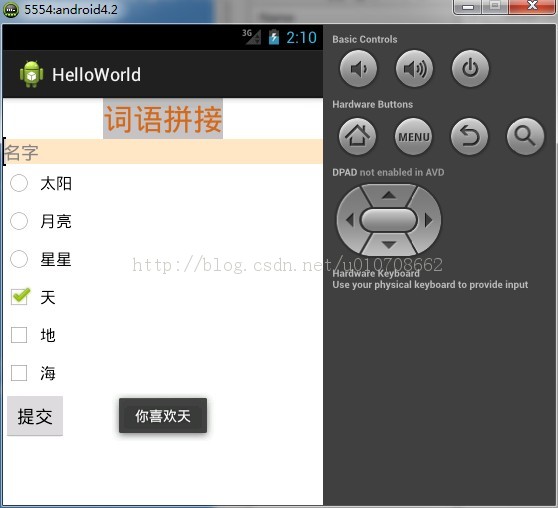Close the emulator window
This screenshot has width=558, height=508.
(x=532, y=6)
